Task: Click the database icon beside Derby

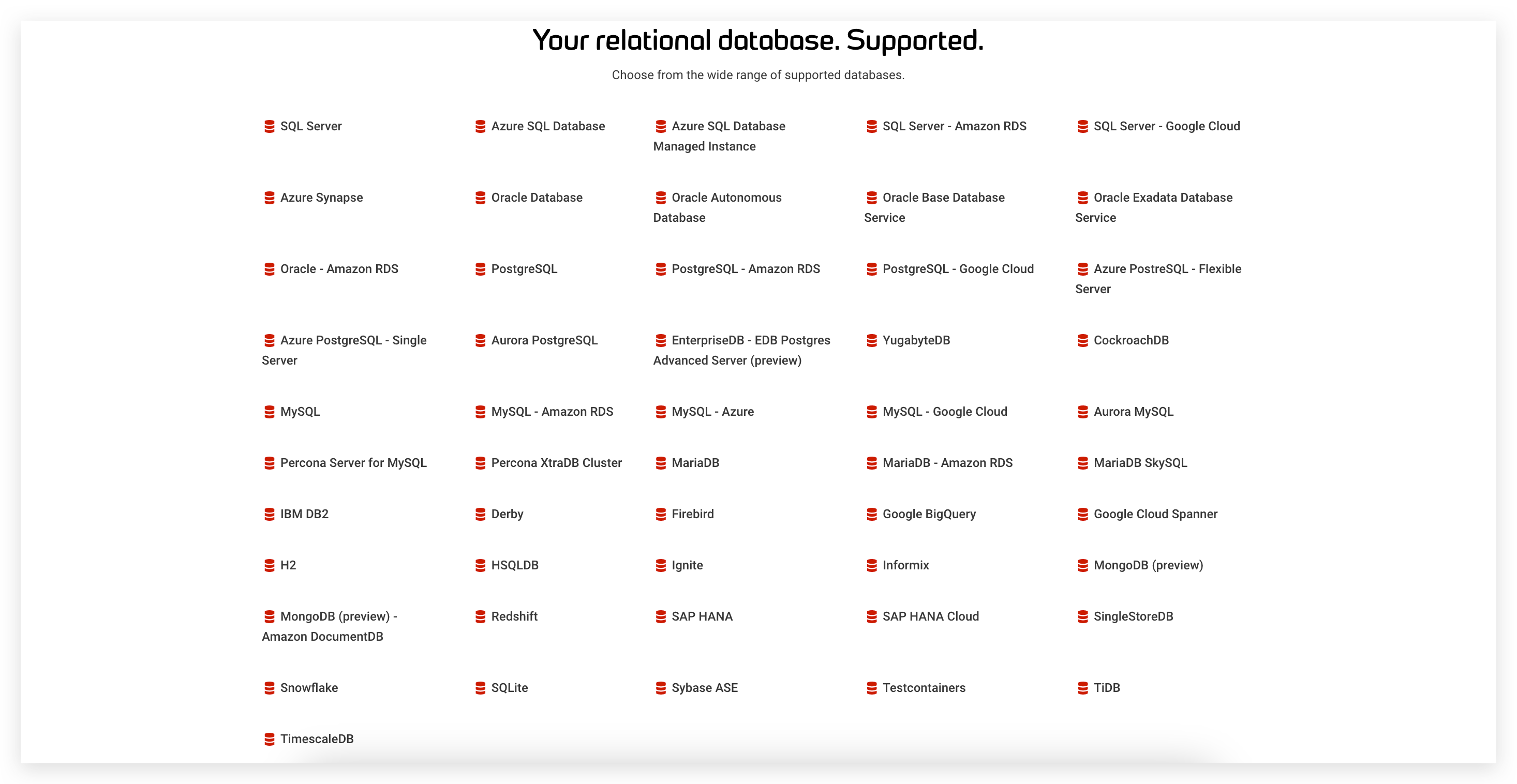Action: tap(481, 514)
